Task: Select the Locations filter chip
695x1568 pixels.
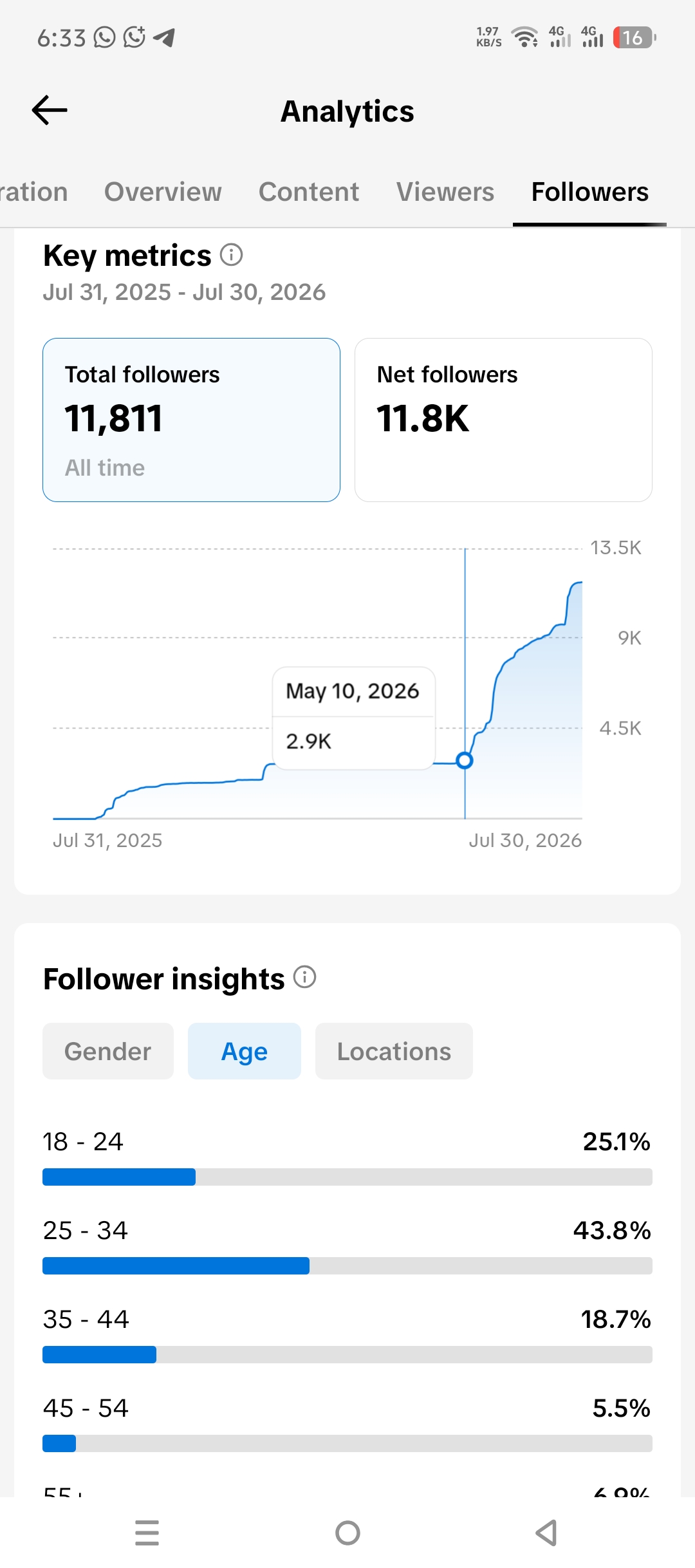Action: (x=394, y=1051)
